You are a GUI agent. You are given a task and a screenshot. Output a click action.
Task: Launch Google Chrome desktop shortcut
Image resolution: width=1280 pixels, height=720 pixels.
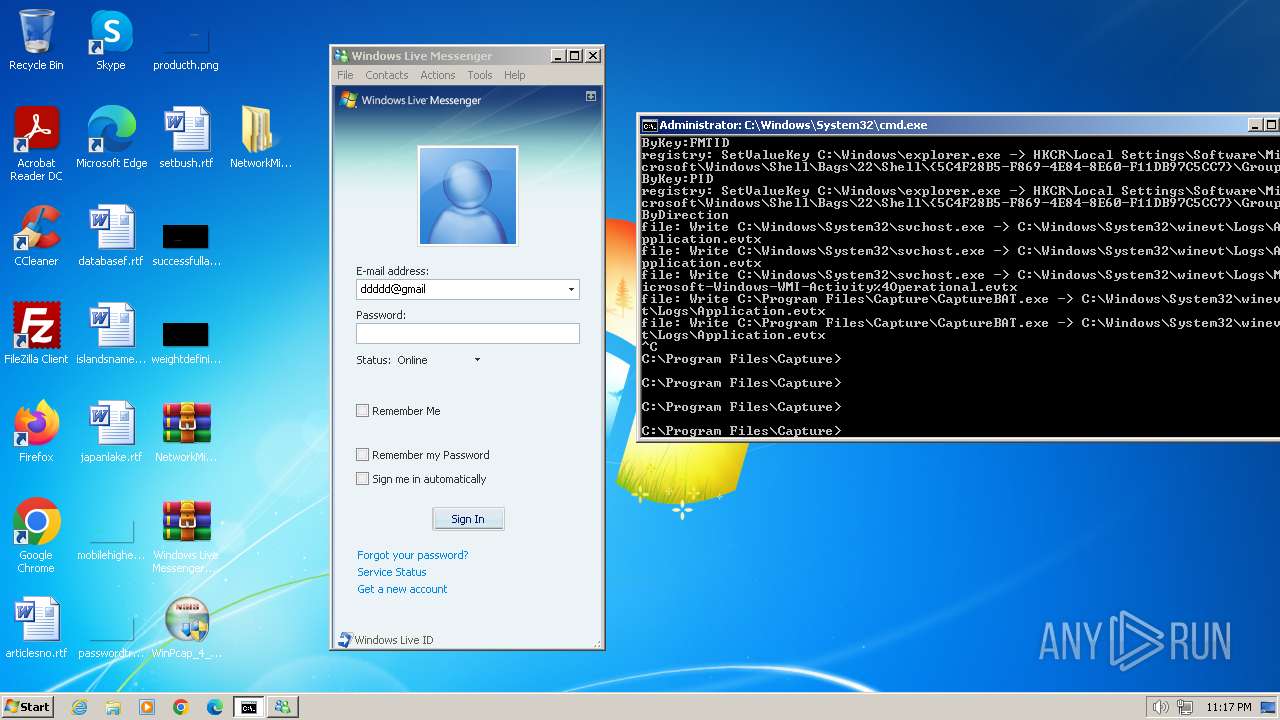[36, 536]
